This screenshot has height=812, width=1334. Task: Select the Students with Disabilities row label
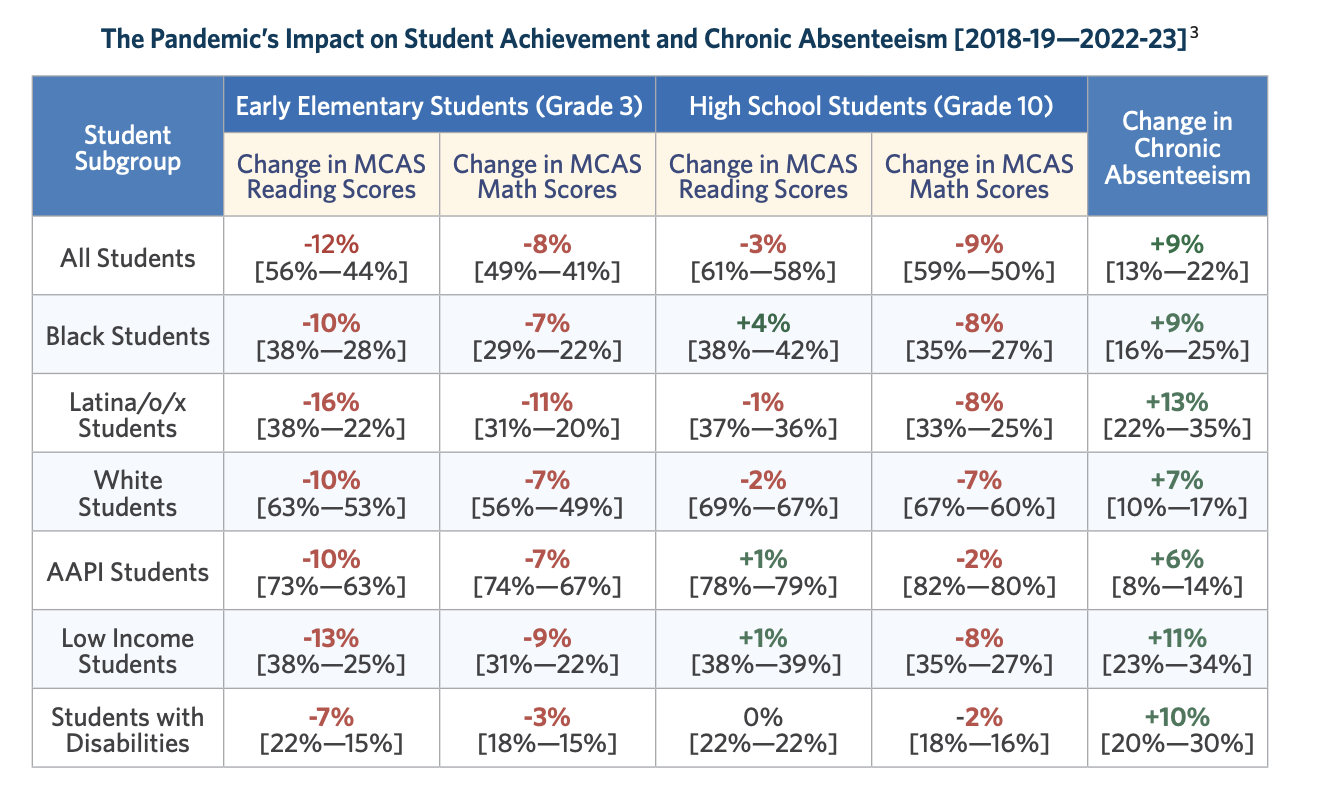coord(128,729)
